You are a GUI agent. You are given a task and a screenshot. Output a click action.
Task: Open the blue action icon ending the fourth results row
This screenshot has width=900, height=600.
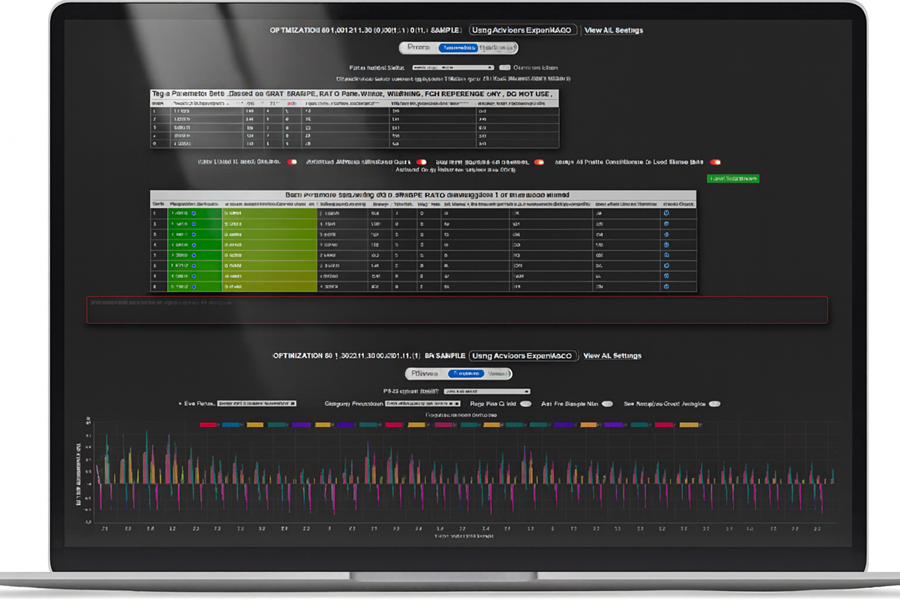point(666,245)
